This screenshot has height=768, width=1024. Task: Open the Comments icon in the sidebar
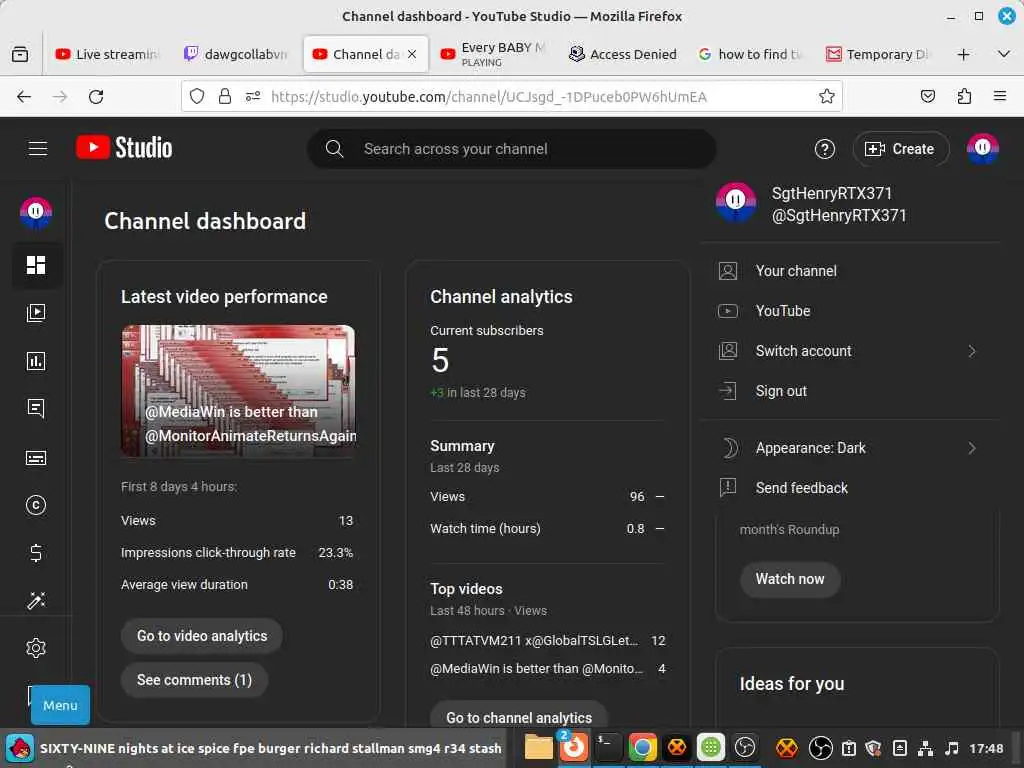tap(36, 409)
